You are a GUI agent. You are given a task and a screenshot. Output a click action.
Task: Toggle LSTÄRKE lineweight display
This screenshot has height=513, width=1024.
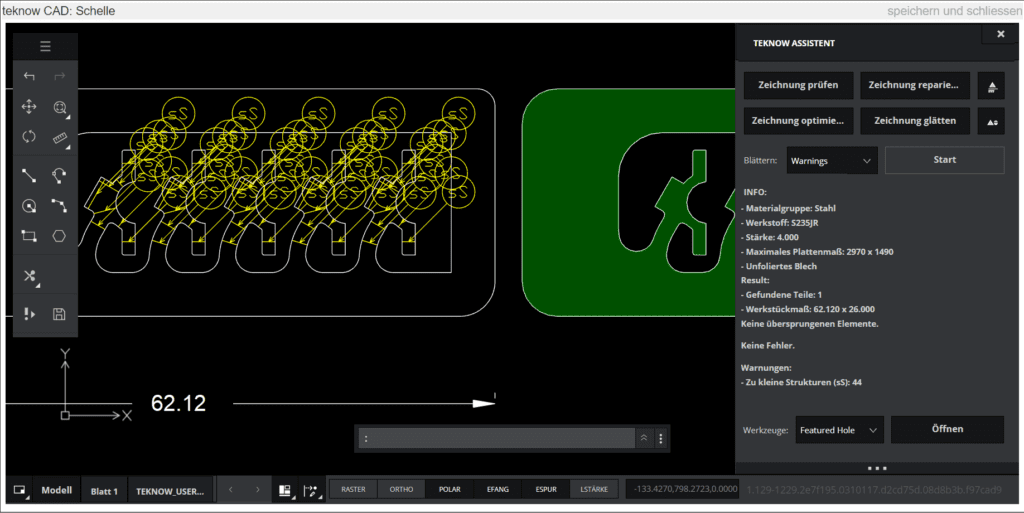(594, 489)
